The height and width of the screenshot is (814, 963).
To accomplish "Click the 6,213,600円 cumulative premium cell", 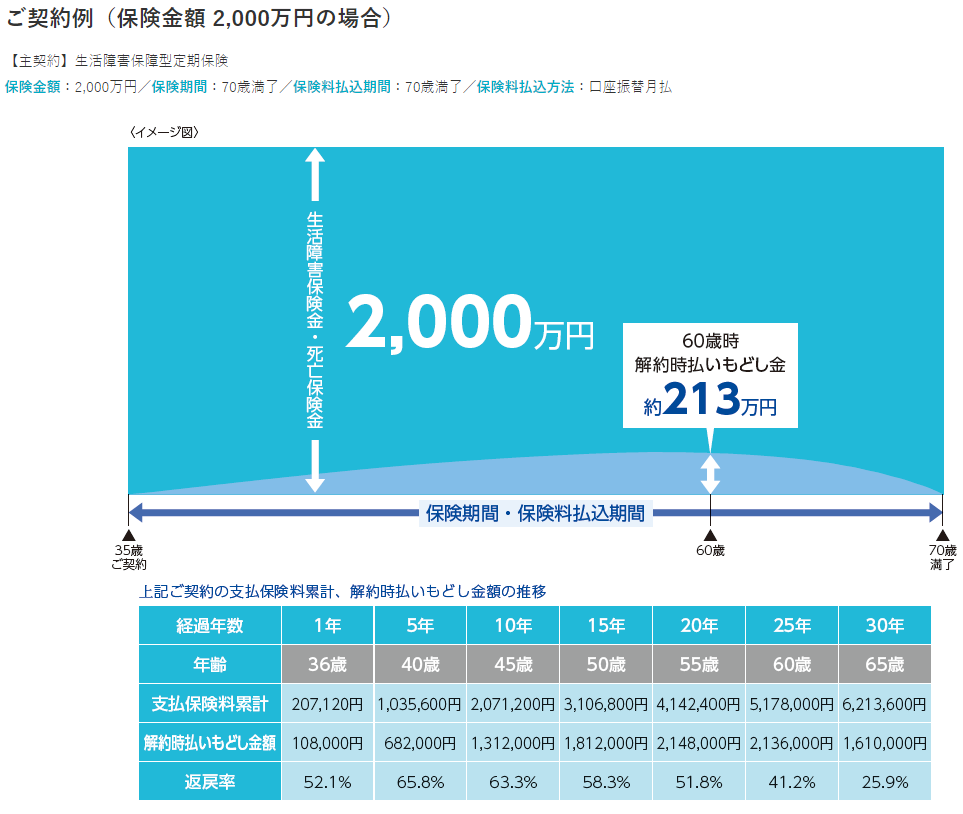I will [x=884, y=704].
